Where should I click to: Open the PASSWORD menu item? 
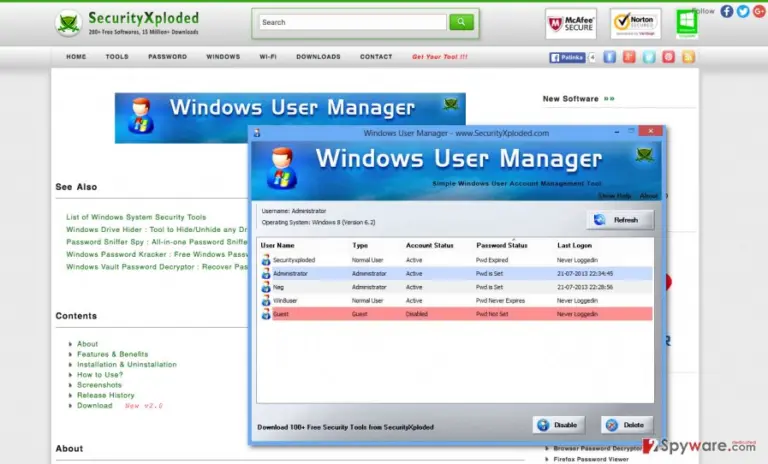(x=168, y=57)
